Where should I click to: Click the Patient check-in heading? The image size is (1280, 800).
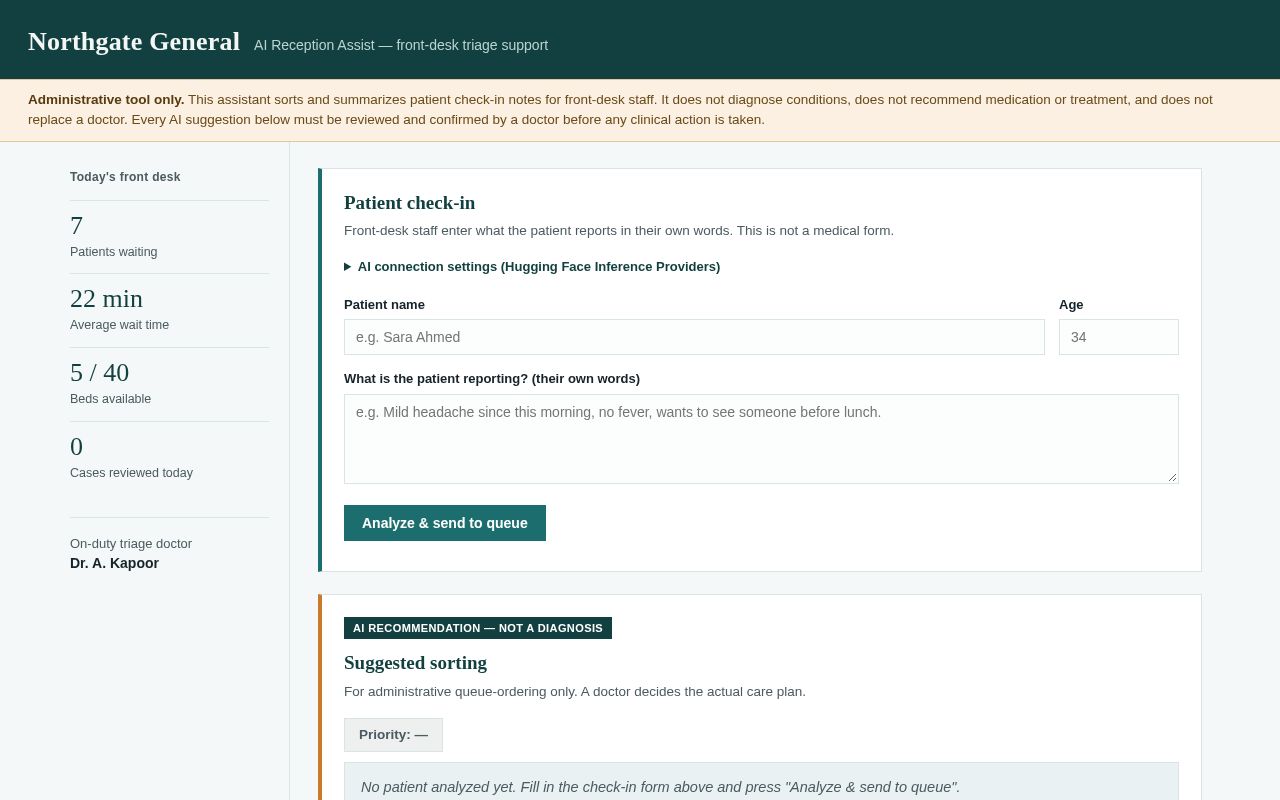click(409, 203)
